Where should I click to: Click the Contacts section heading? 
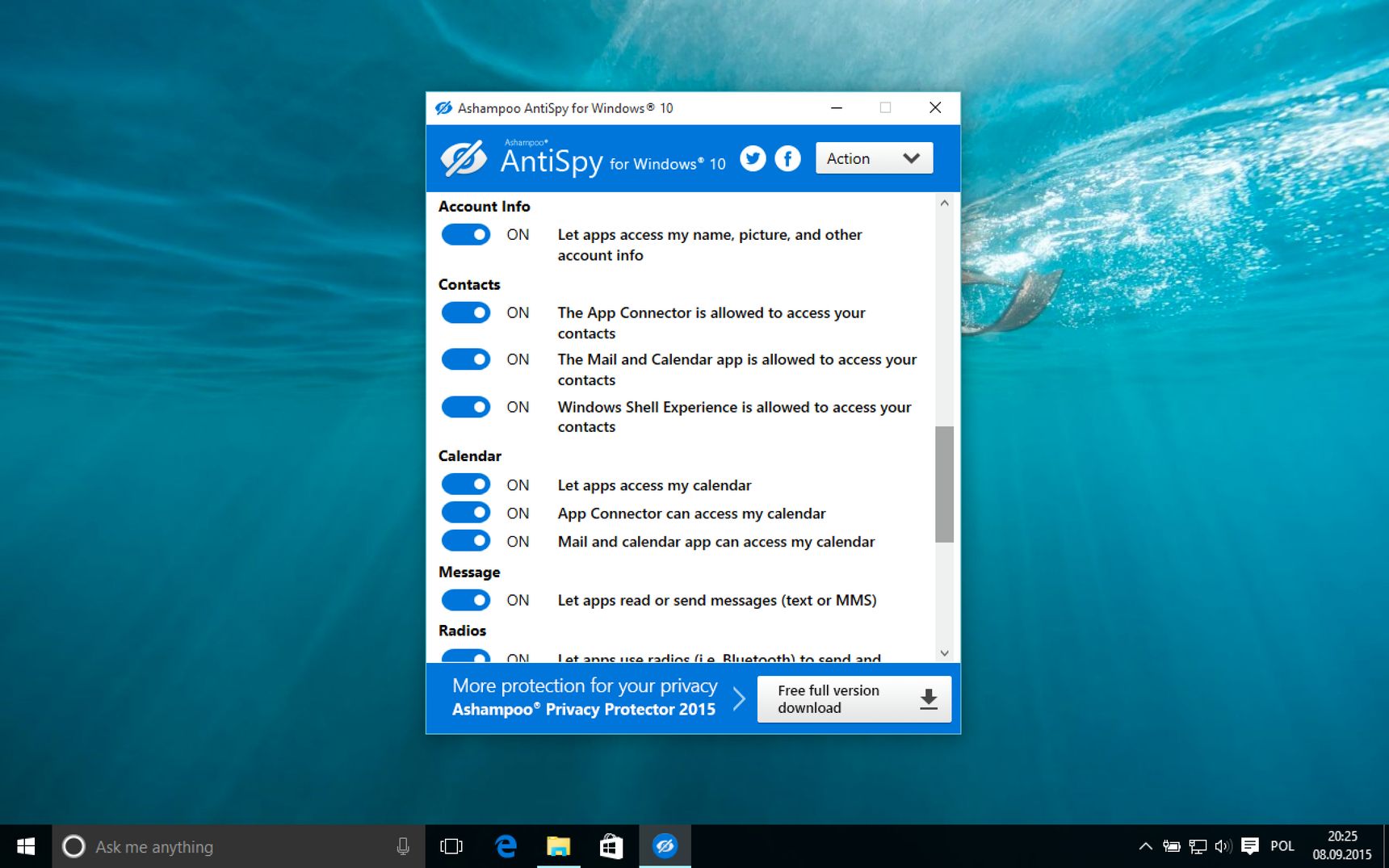click(x=469, y=285)
